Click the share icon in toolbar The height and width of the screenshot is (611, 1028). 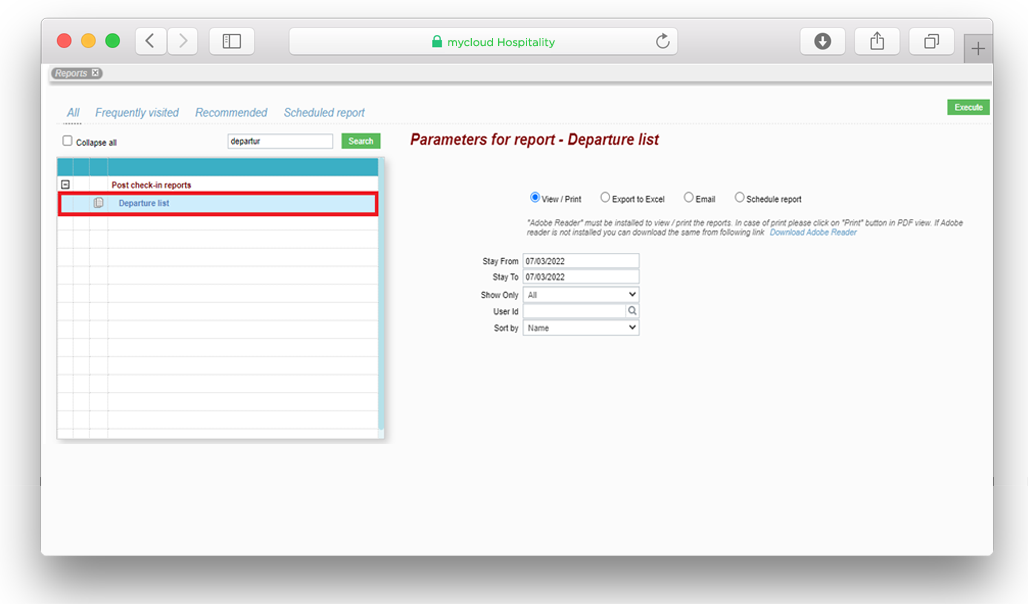(877, 41)
